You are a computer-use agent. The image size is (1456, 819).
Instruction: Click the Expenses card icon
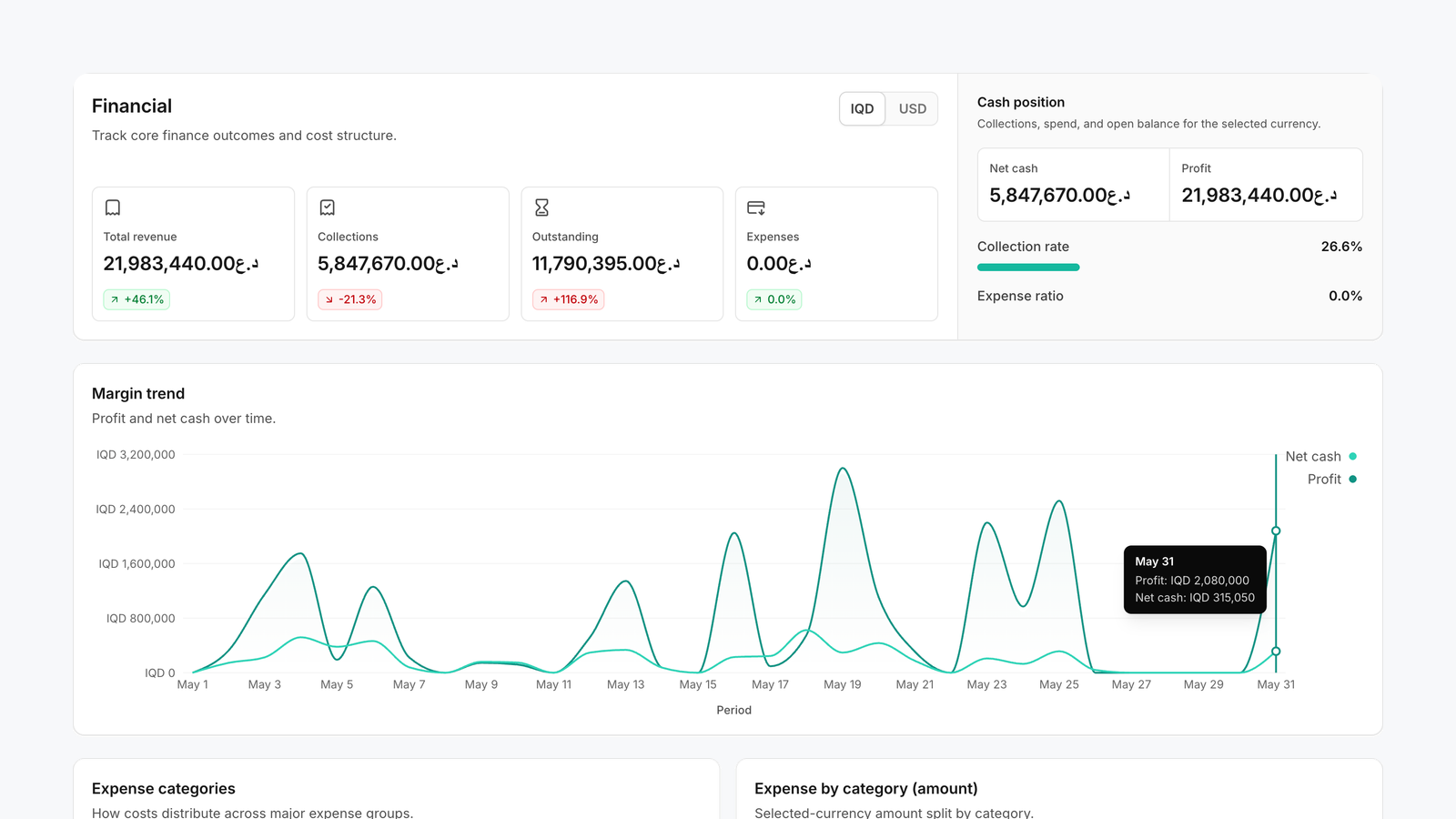click(x=756, y=207)
